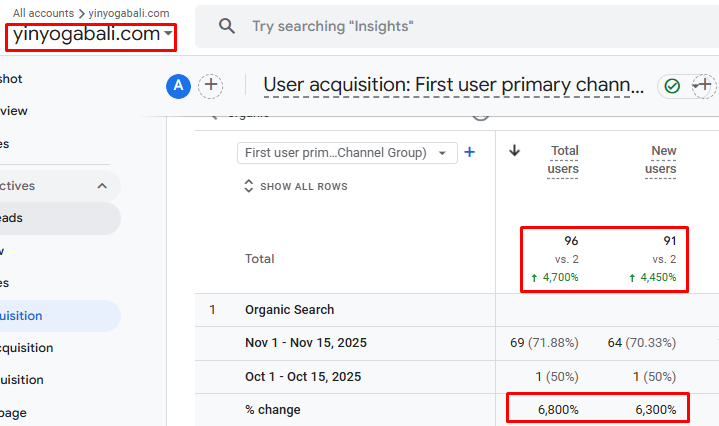Screen dimensions: 719x426
Task: Sort by the Total users column header
Action: (x=563, y=160)
